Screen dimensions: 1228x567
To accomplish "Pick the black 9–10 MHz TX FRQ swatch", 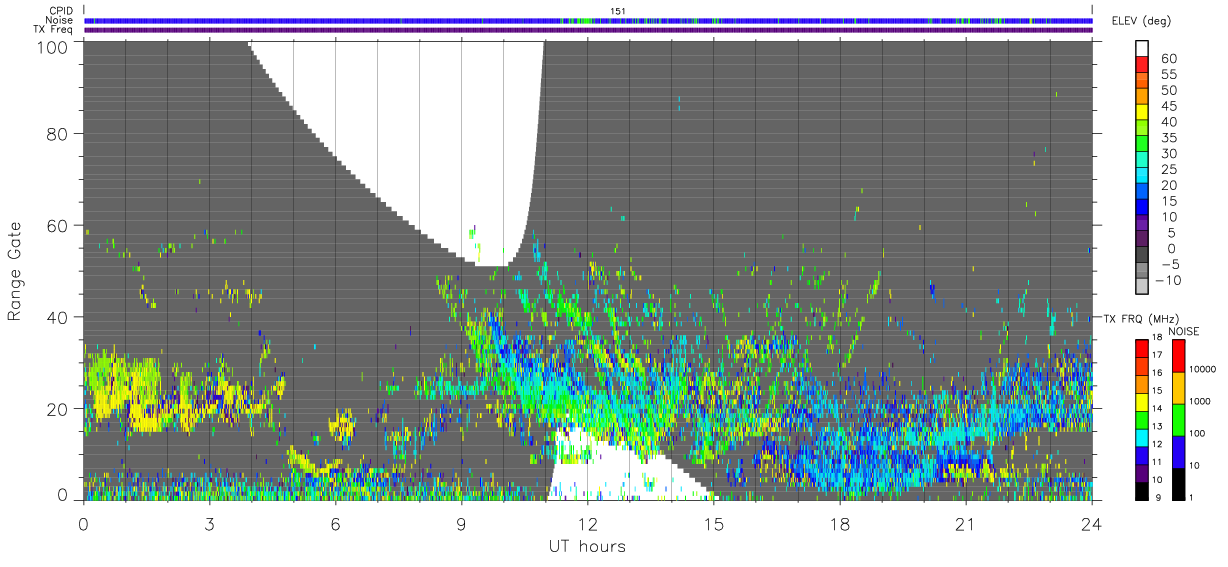I will [x=1142, y=491].
